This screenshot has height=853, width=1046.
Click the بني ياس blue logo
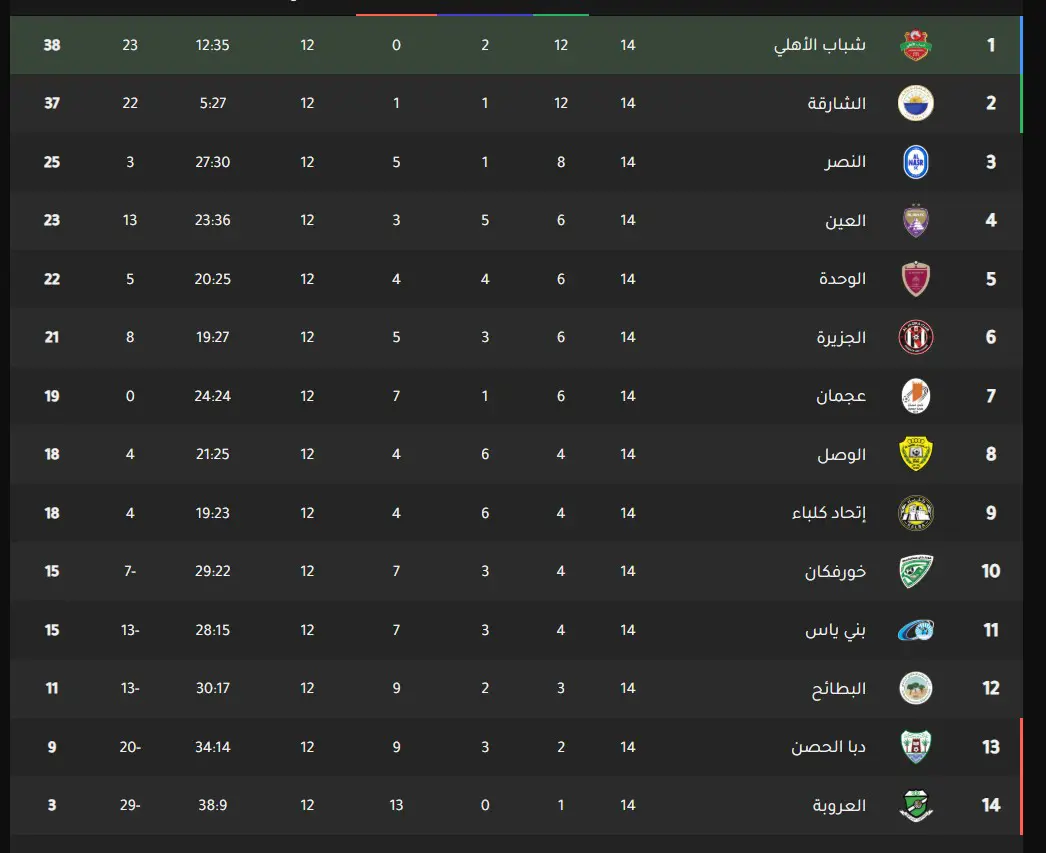[915, 630]
